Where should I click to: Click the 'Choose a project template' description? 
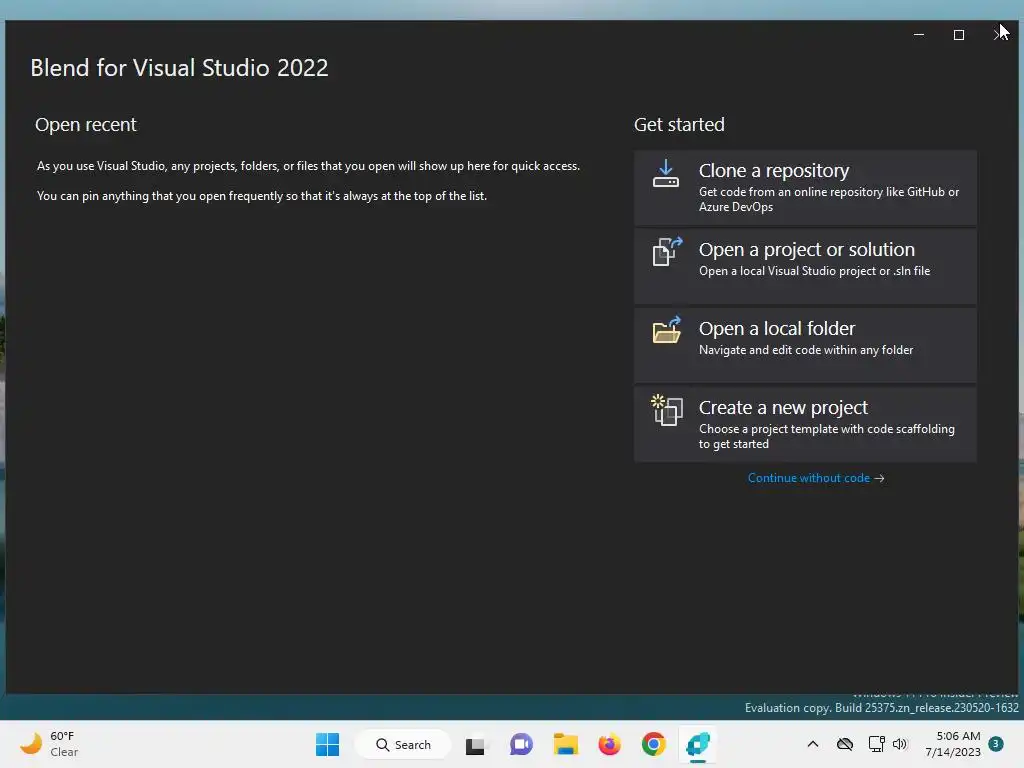pos(827,436)
